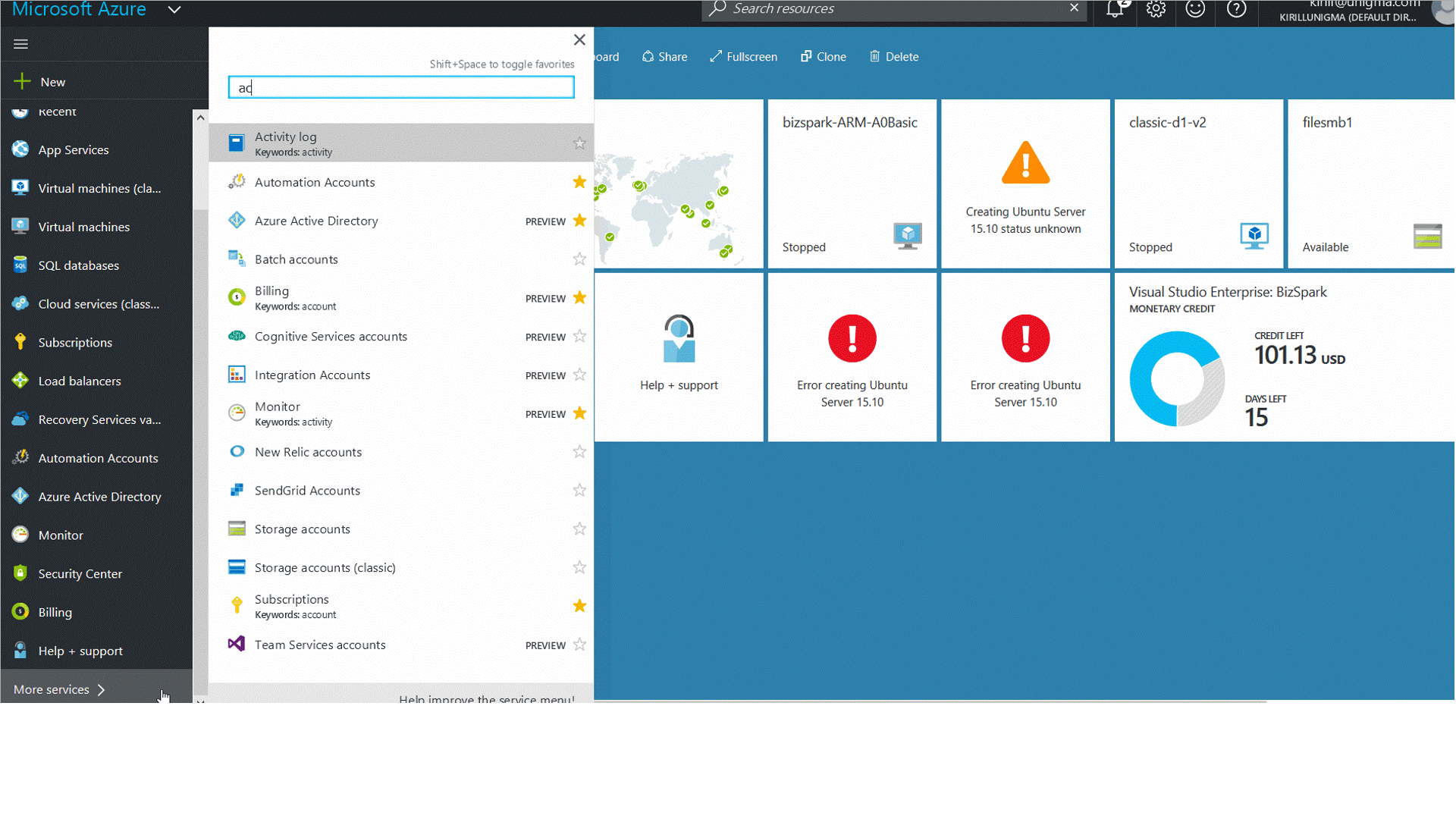
Task: Open the help question mark icon
Action: [1237, 9]
